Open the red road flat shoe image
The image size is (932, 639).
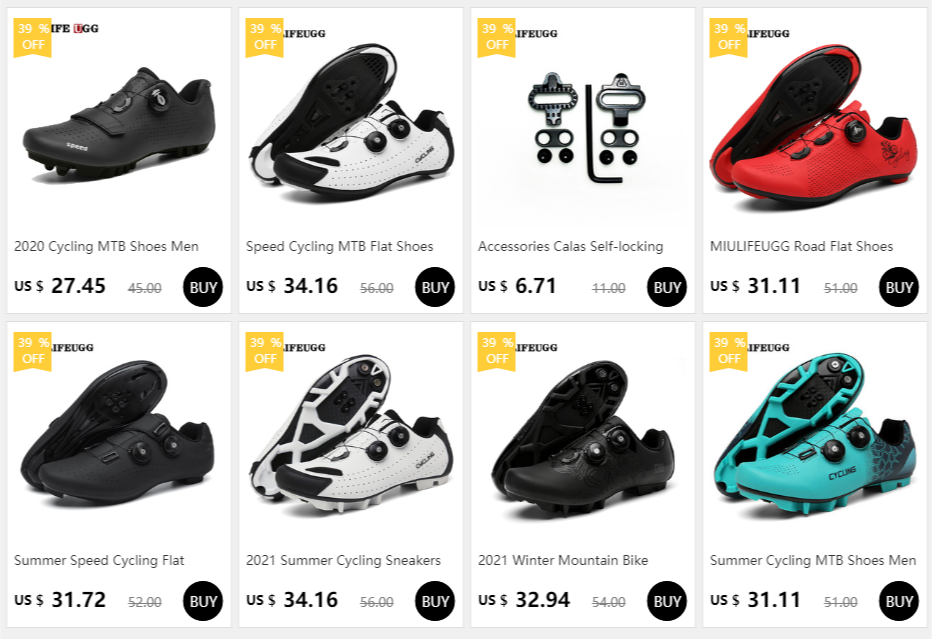(814, 122)
